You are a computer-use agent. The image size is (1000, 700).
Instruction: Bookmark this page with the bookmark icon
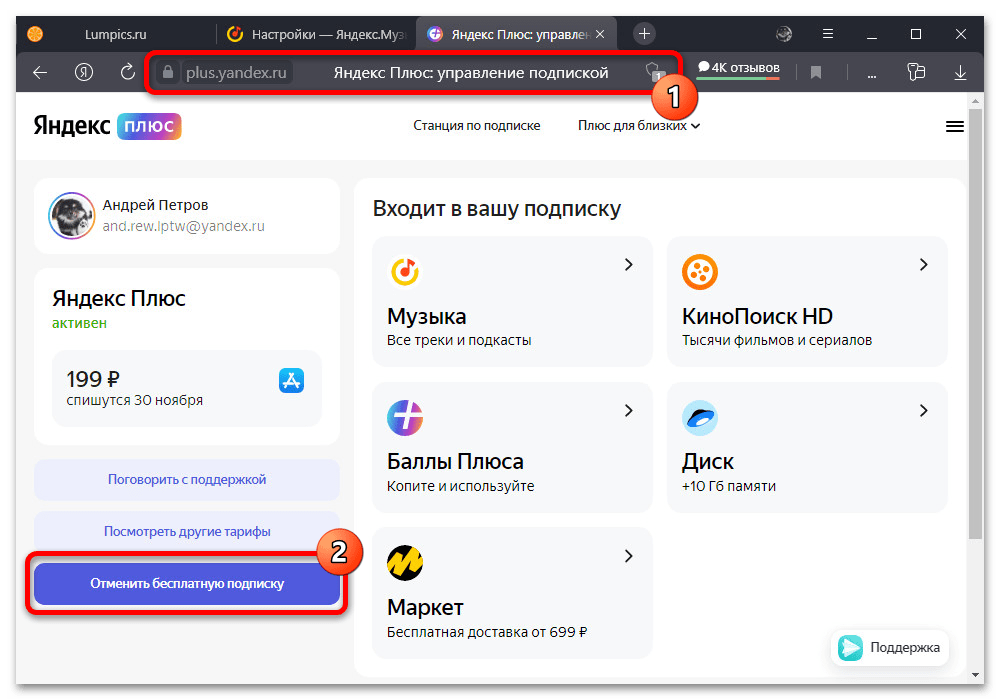click(x=816, y=72)
